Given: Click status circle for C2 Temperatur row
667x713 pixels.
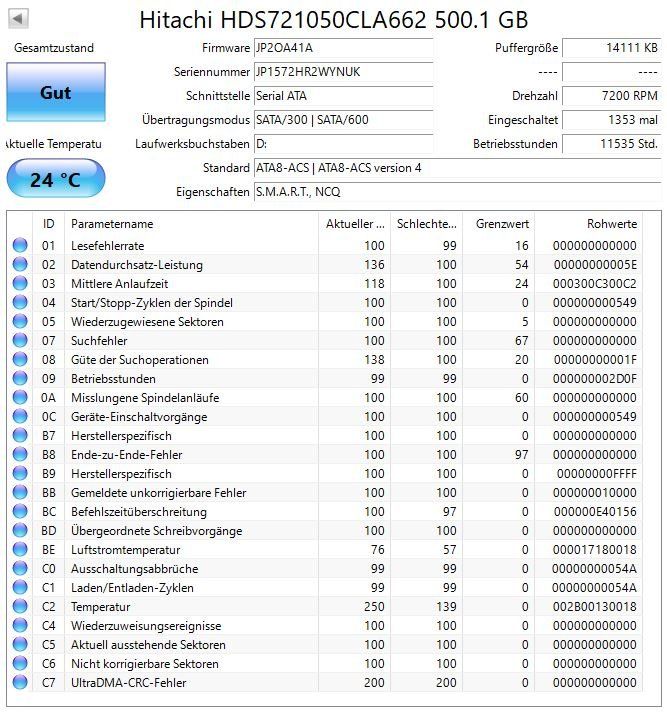Looking at the screenshot, I should coord(20,607).
